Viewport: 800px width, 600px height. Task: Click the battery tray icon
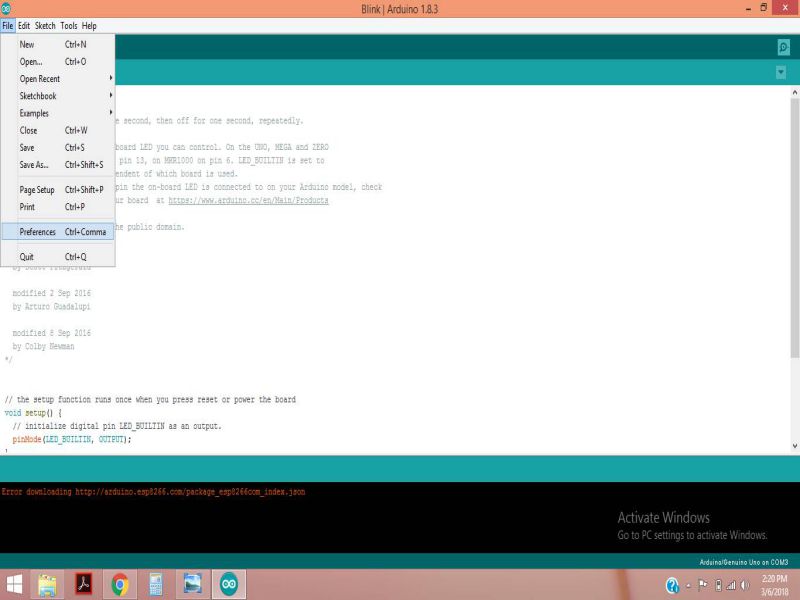pos(718,585)
